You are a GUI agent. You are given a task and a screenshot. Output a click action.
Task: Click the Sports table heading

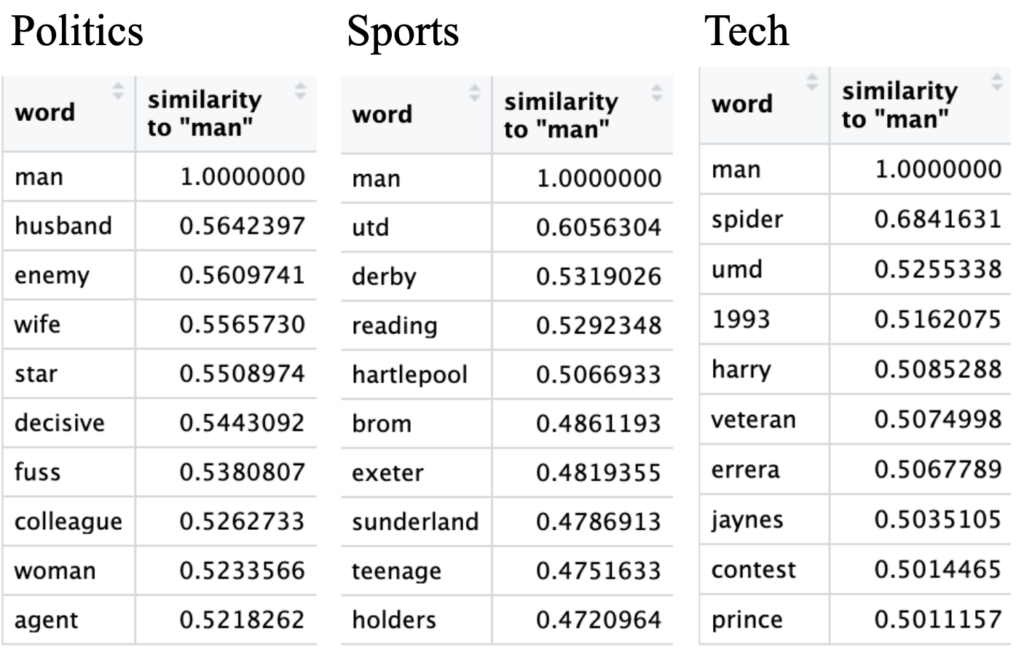click(x=403, y=32)
